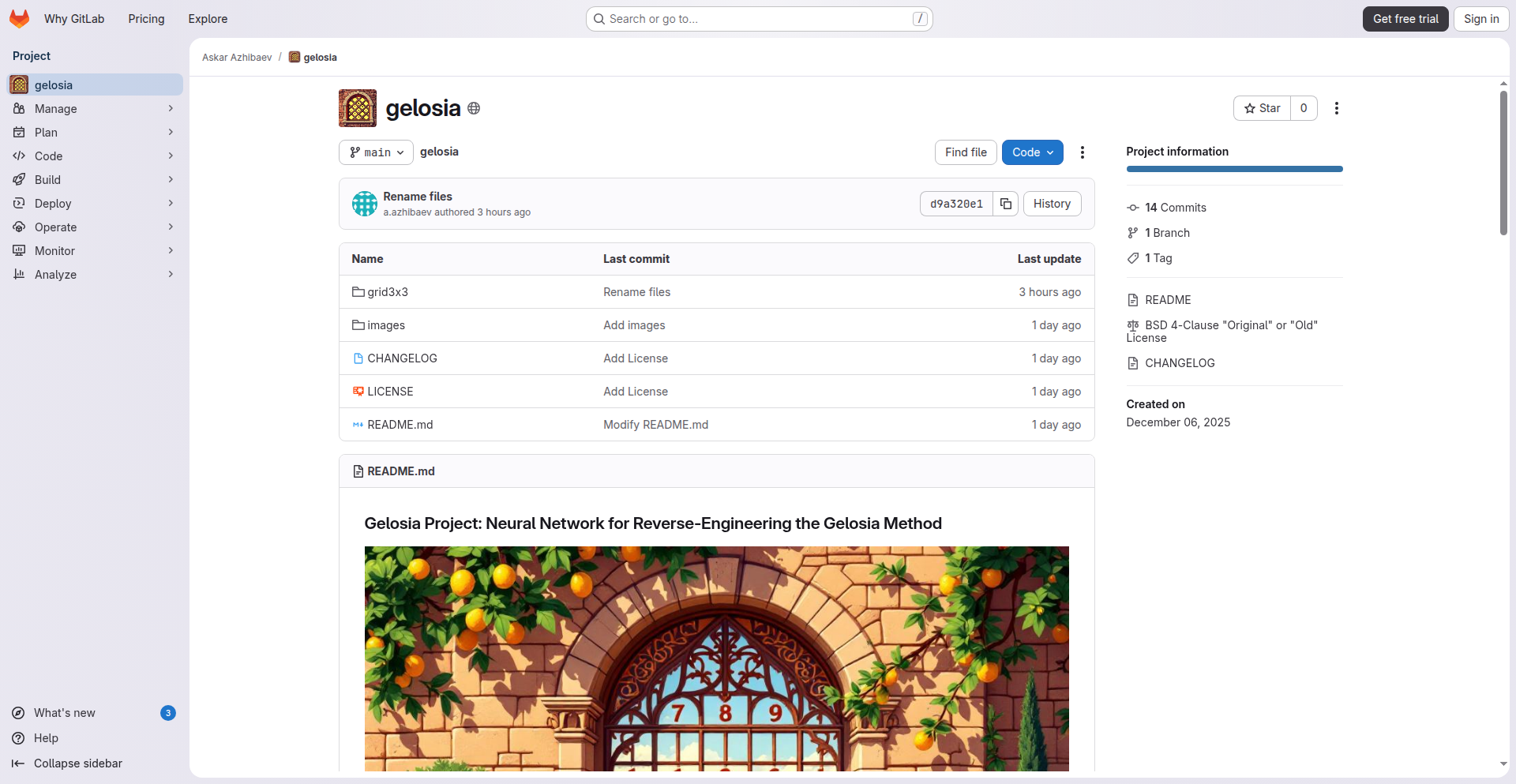Screen dimensions: 1516x784
Task: Click the History button
Action: click(1052, 204)
